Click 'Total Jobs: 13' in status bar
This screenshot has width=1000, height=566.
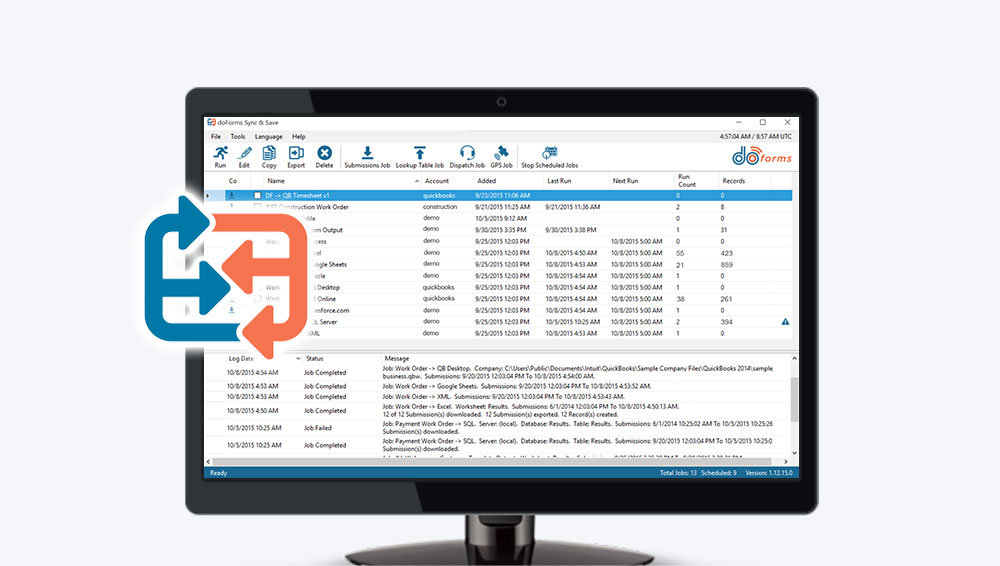tap(678, 473)
